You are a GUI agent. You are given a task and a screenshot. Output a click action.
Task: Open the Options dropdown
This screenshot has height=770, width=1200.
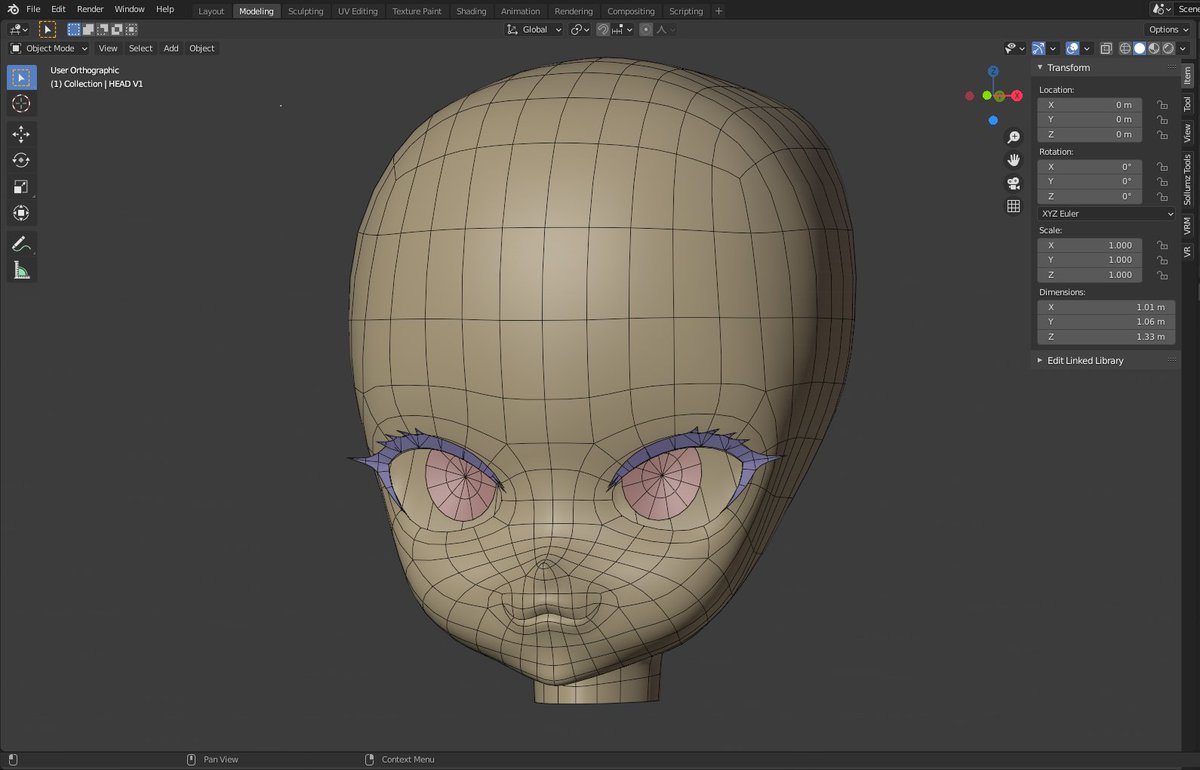(1169, 30)
